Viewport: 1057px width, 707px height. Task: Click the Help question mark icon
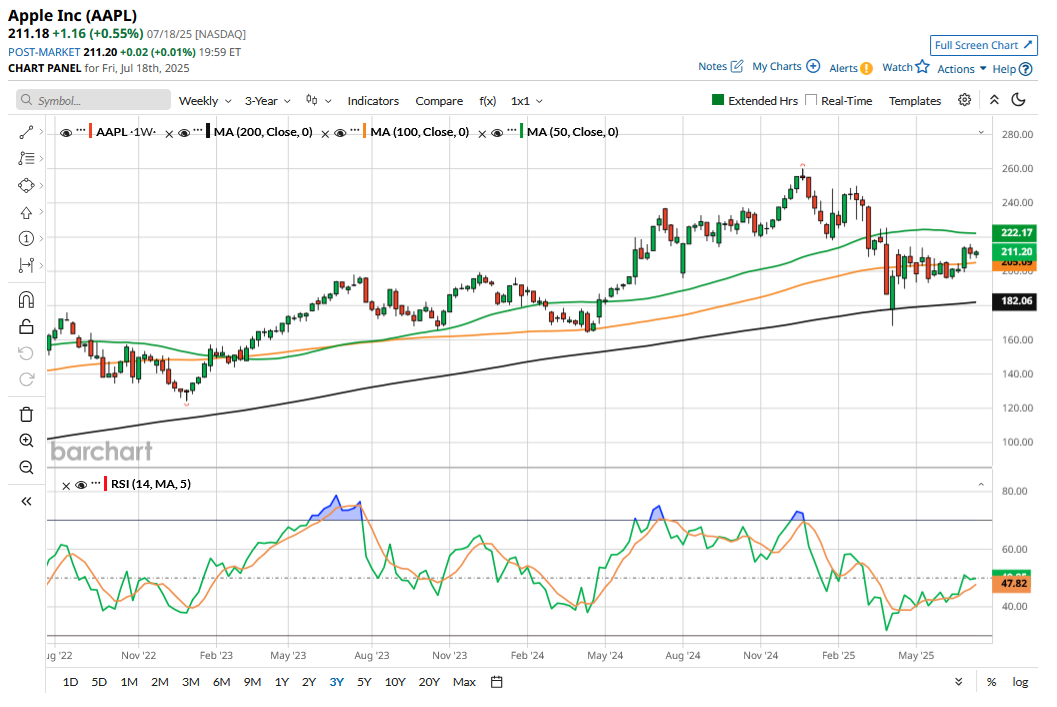pos(1025,69)
